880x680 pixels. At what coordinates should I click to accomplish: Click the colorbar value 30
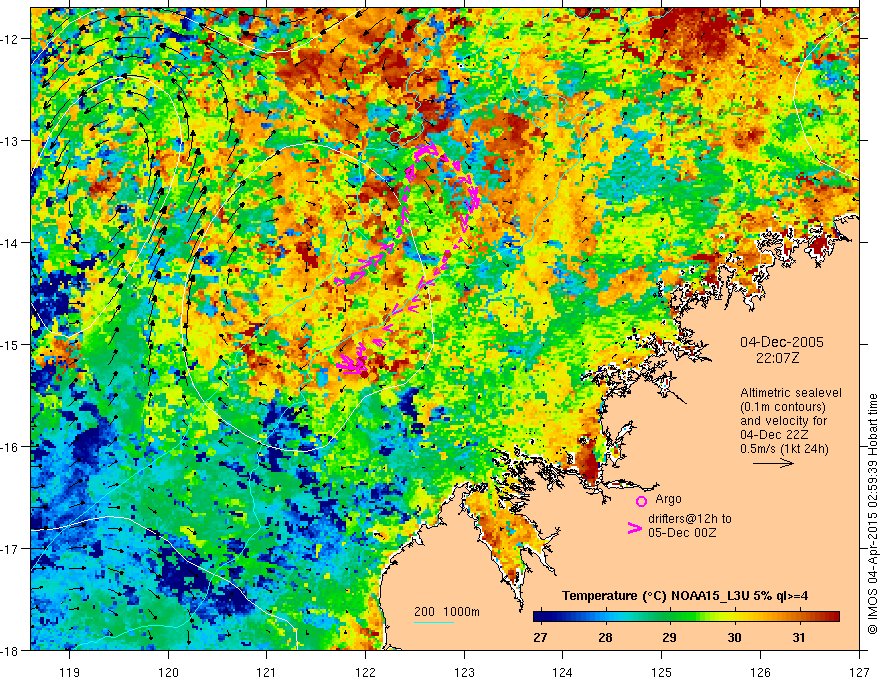(734, 637)
